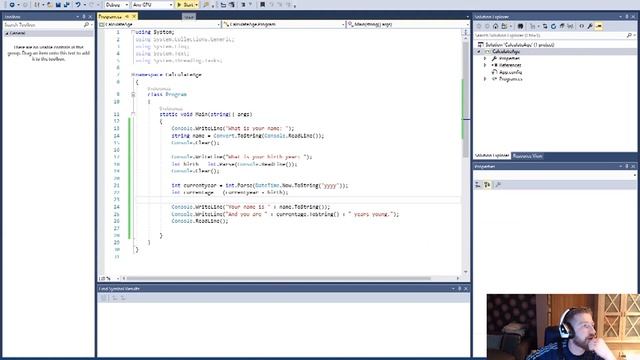Close the Program.cs tab with its X
This screenshot has width=640, height=360.
[134, 17]
